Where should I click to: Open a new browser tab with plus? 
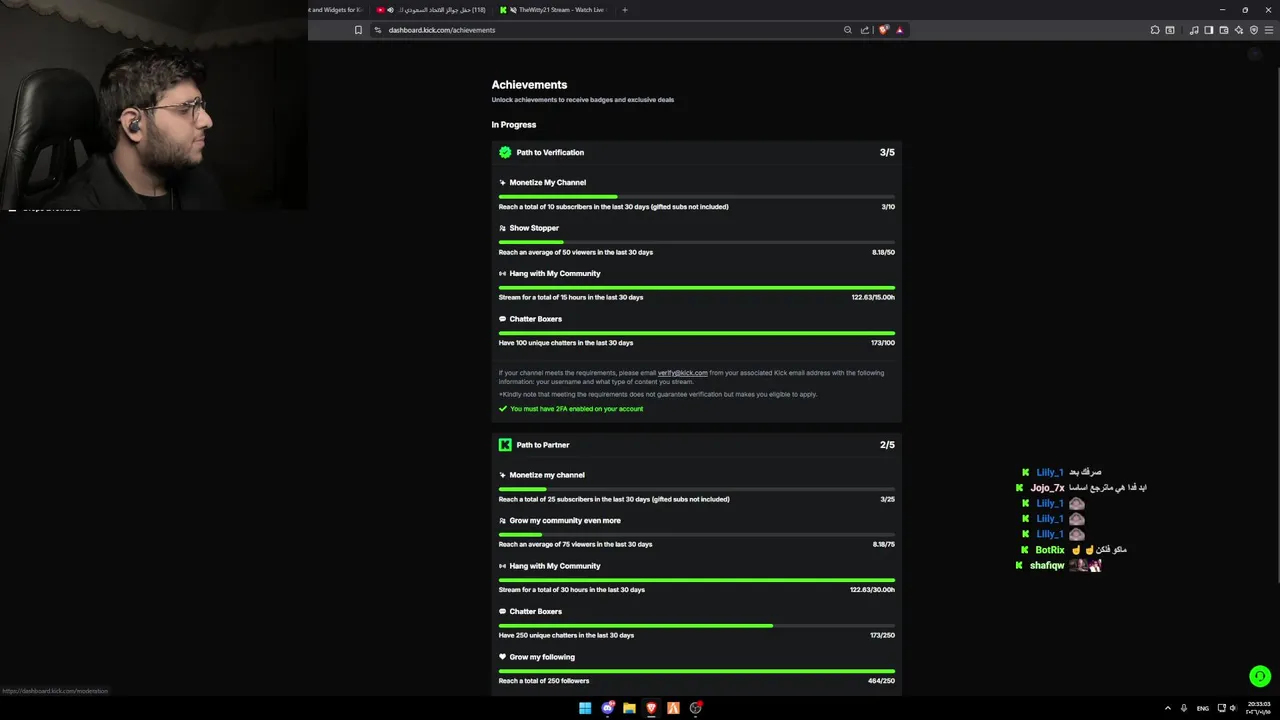coord(625,10)
